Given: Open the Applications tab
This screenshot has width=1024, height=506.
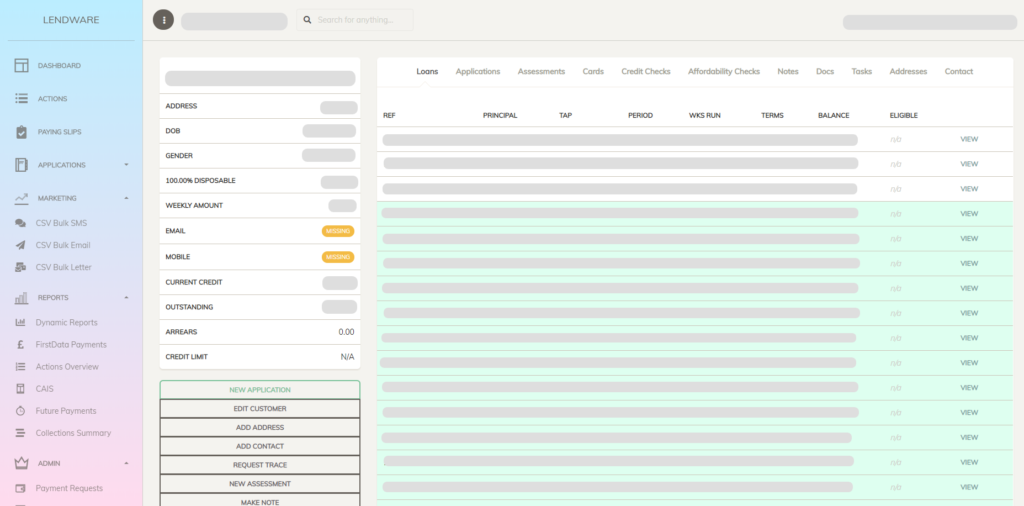Looking at the screenshot, I should coord(478,72).
